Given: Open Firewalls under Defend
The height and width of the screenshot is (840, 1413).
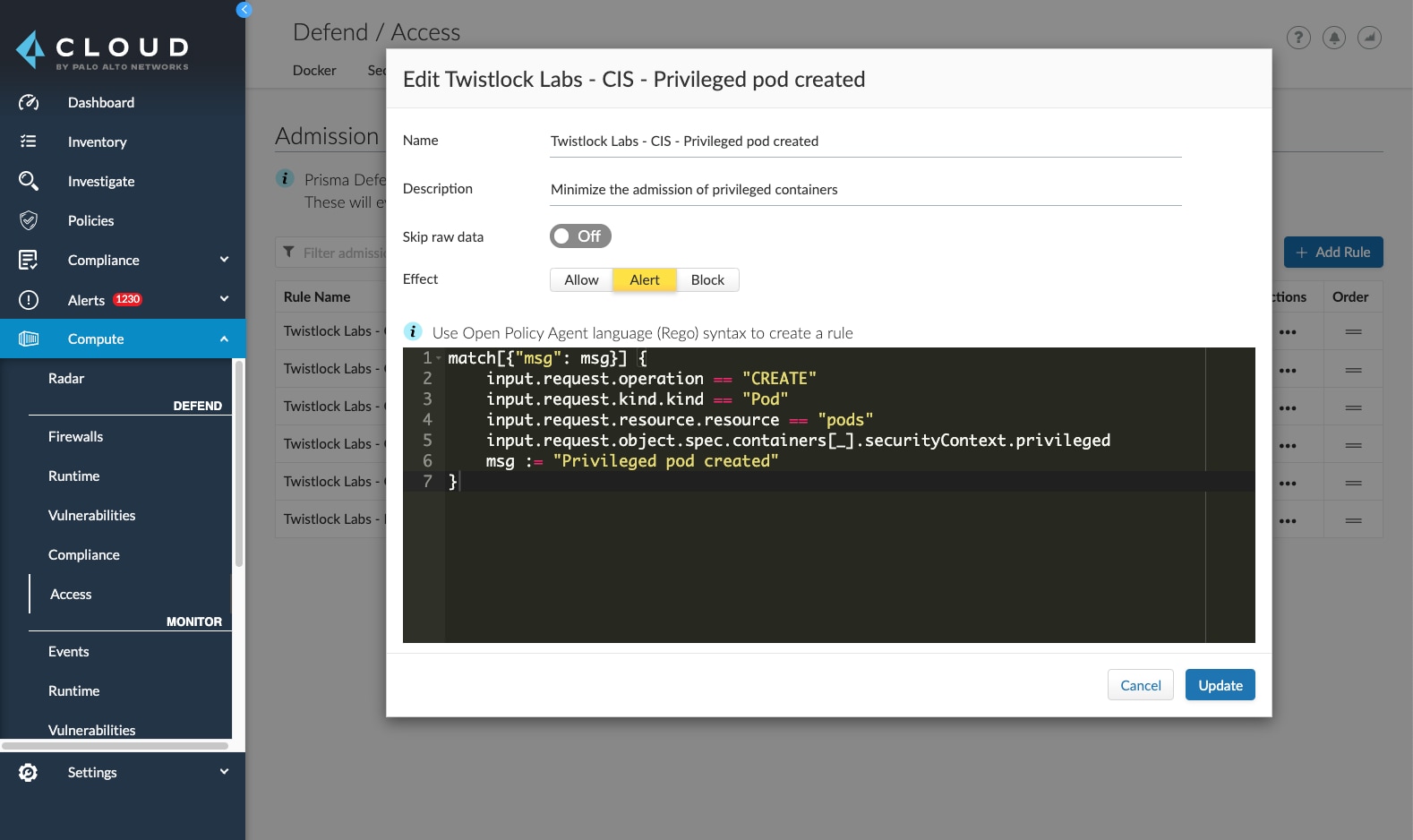Looking at the screenshot, I should click(75, 436).
